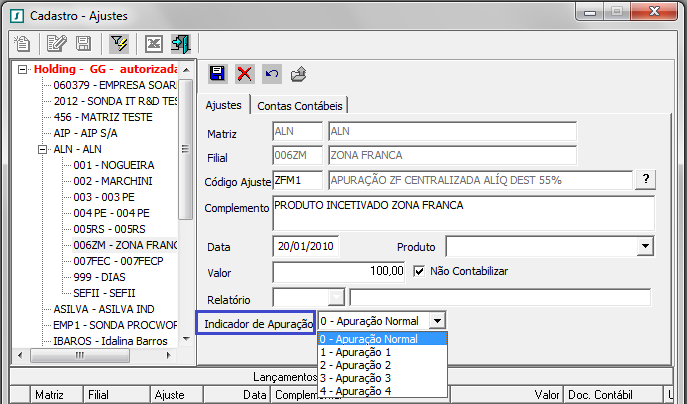Screen dimensions: 687x404
Task: Click the undo arrow icon
Action: [x=272, y=73]
